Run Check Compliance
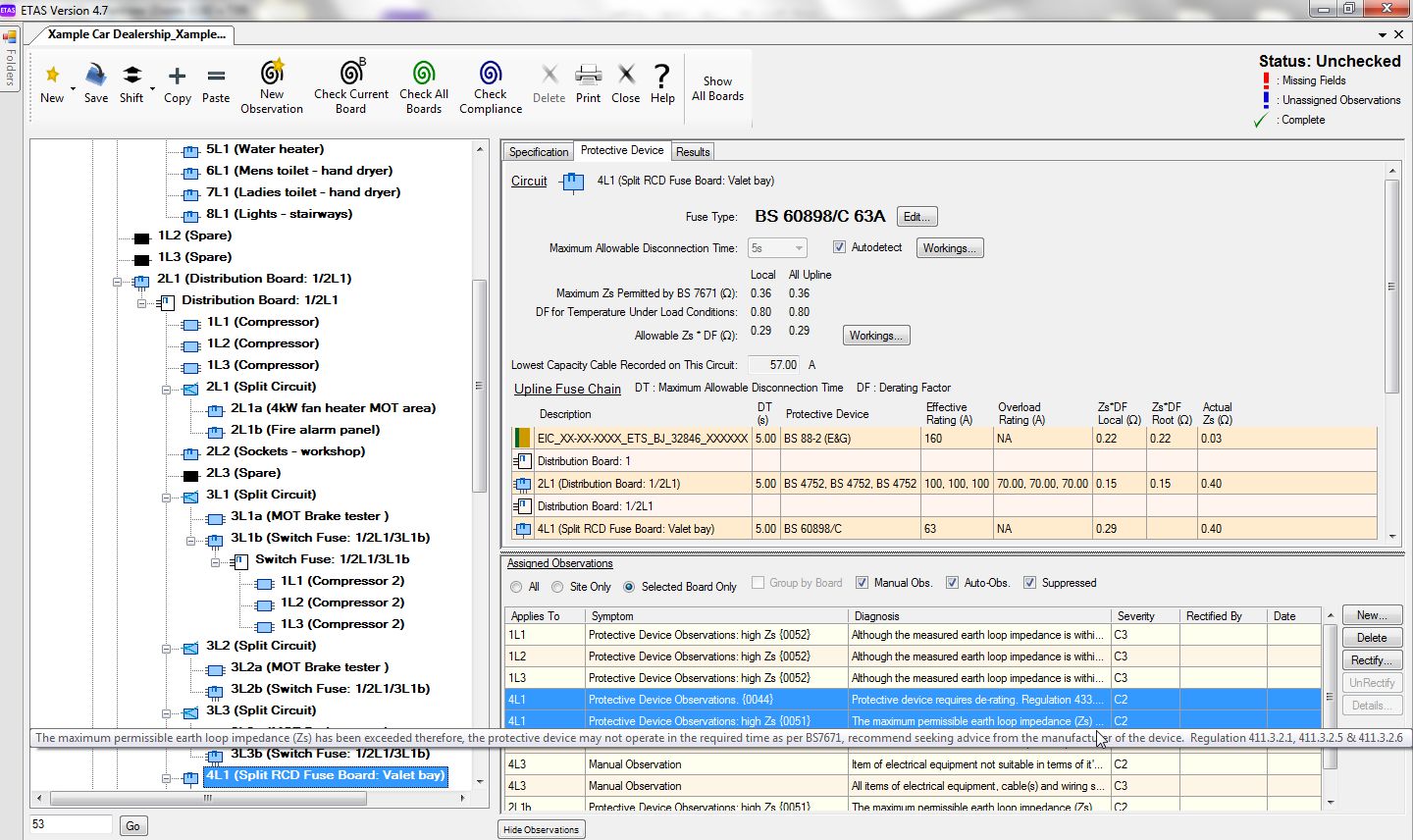1413x840 pixels. 491,86
